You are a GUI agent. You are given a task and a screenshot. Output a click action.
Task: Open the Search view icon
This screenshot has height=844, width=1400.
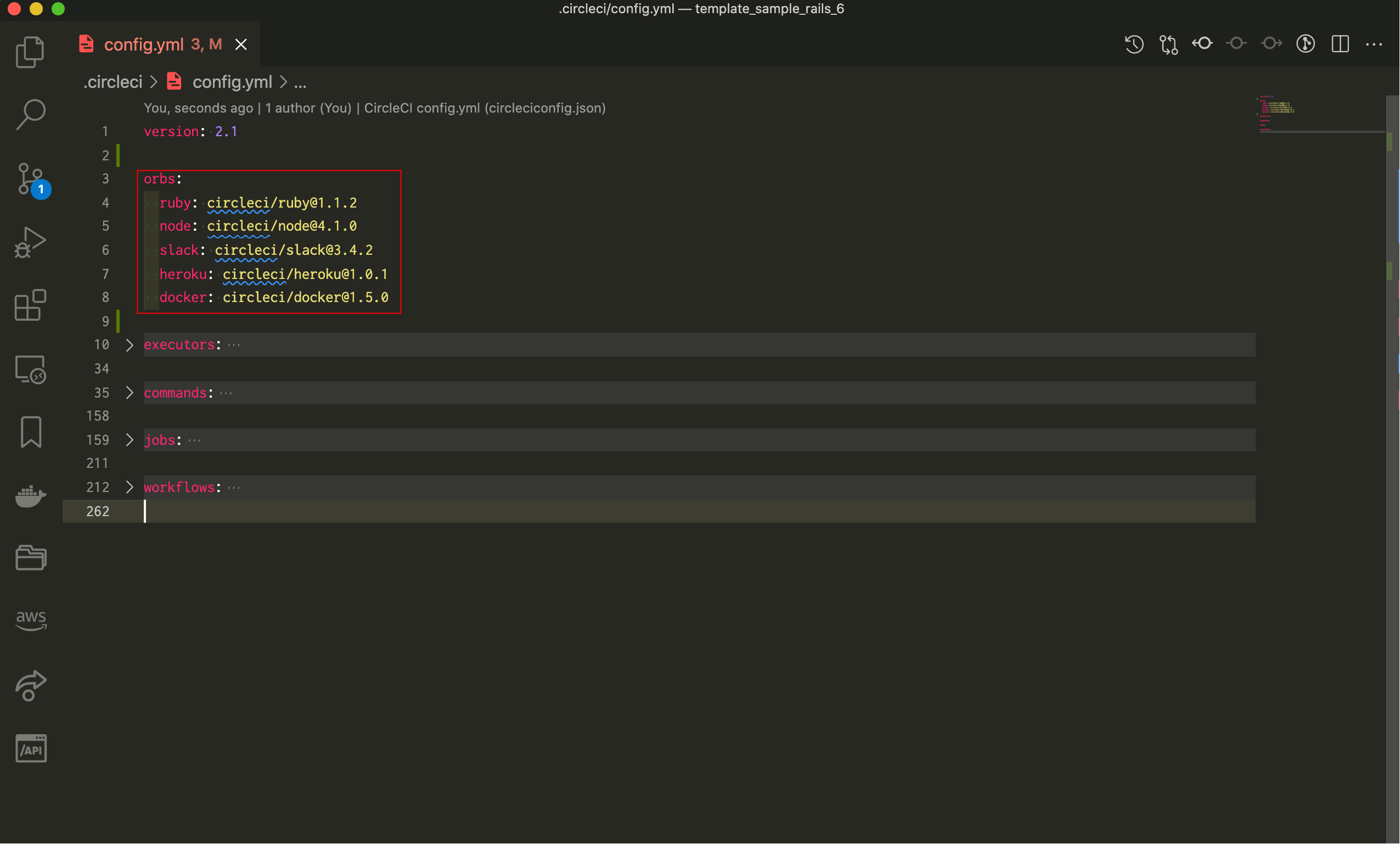click(30, 115)
